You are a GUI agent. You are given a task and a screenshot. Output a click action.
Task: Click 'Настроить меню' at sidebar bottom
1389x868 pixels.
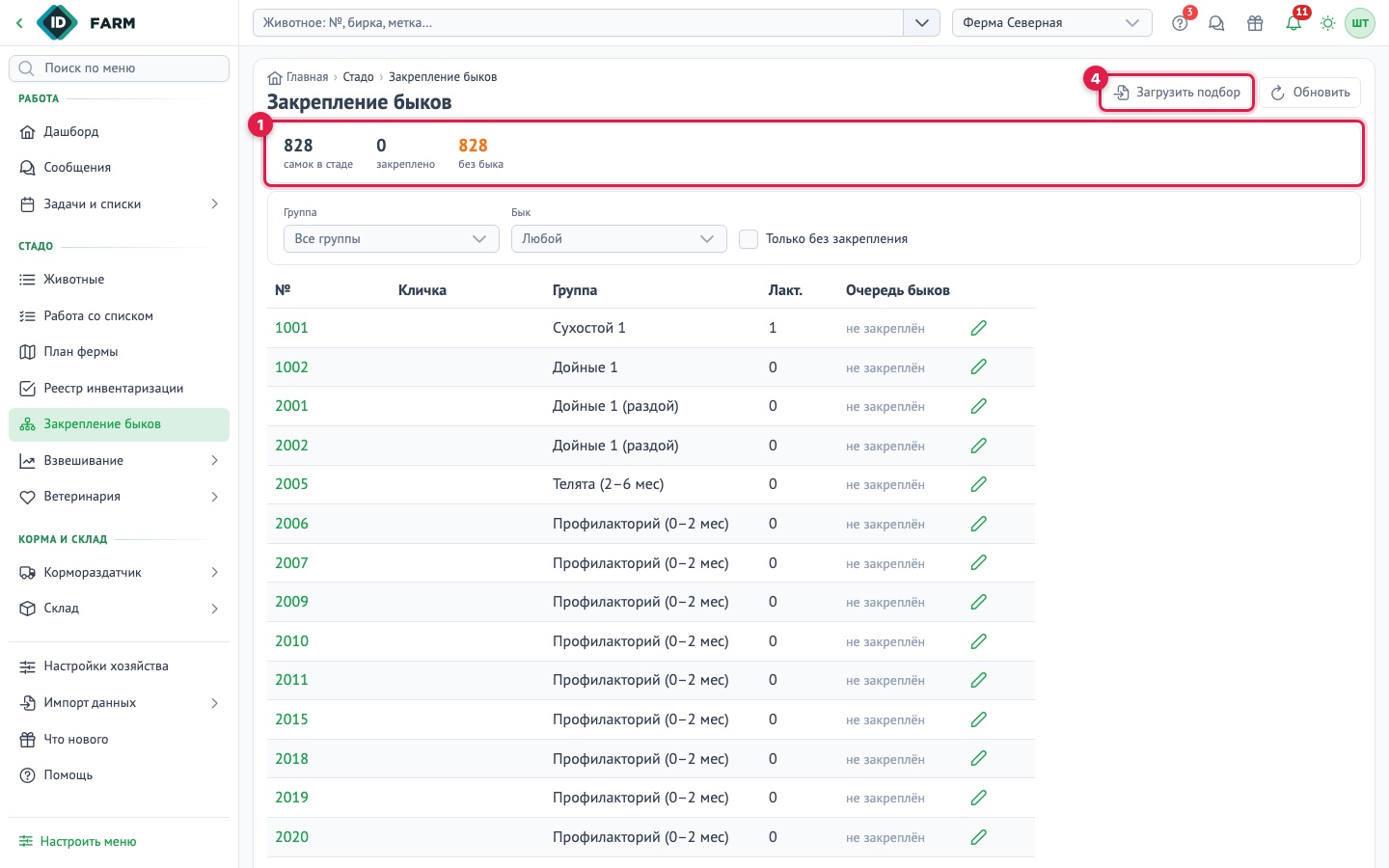78,842
